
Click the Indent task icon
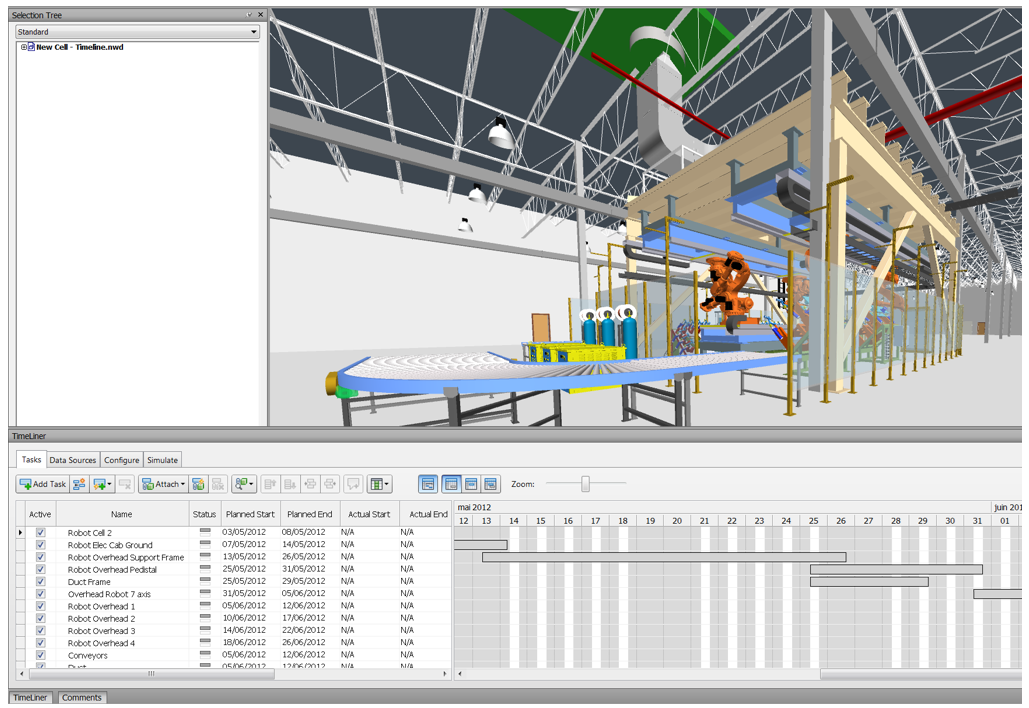click(x=312, y=484)
